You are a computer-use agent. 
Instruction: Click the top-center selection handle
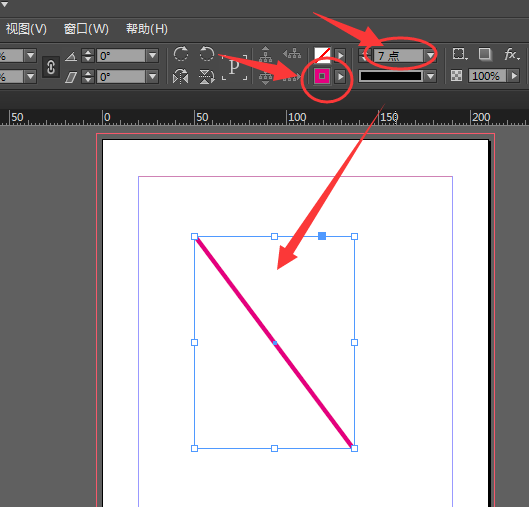pyautogui.click(x=274, y=236)
